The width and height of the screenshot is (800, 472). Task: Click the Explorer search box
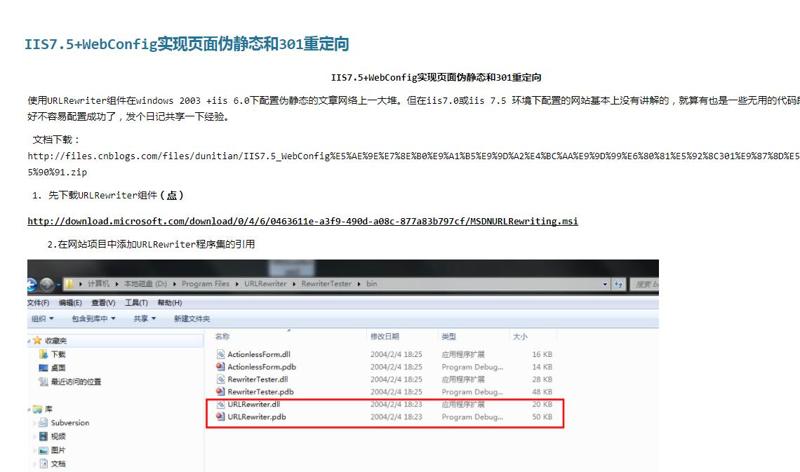(645, 284)
